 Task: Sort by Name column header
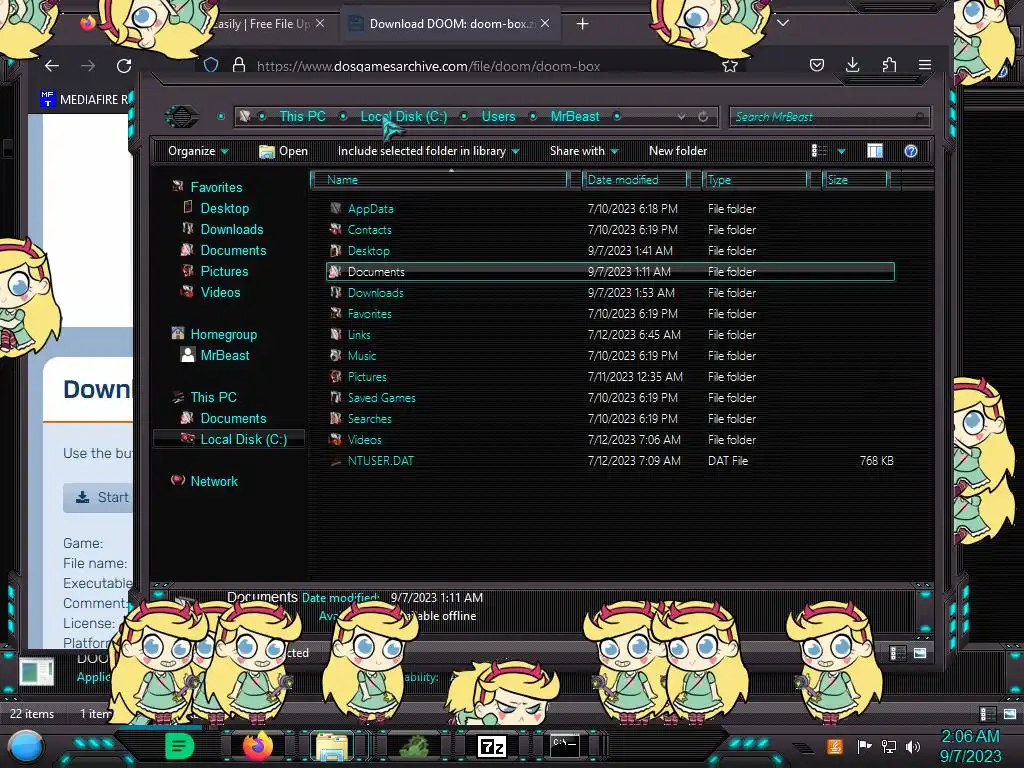pyautogui.click(x=439, y=180)
